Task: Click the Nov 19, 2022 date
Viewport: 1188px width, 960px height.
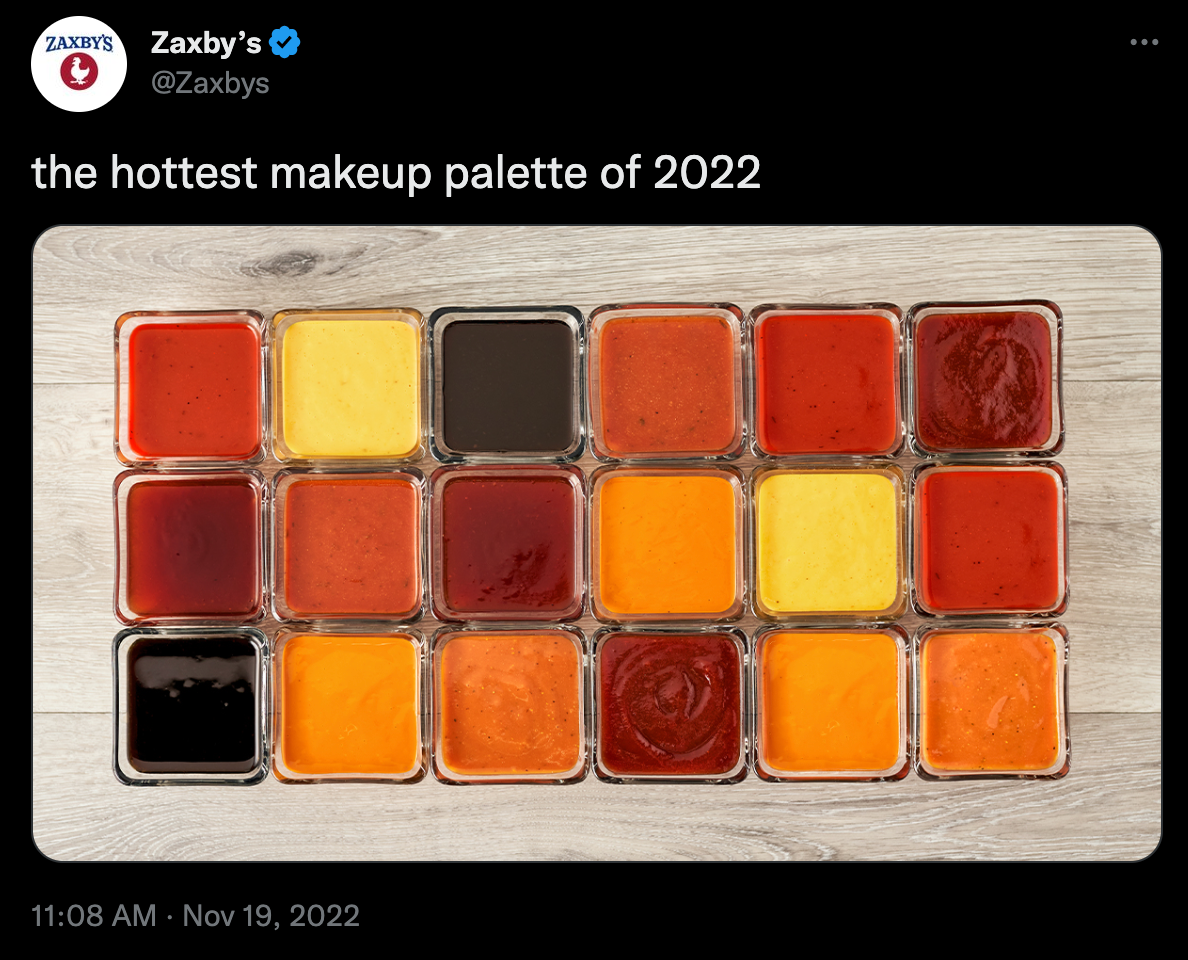Action: click(x=271, y=915)
